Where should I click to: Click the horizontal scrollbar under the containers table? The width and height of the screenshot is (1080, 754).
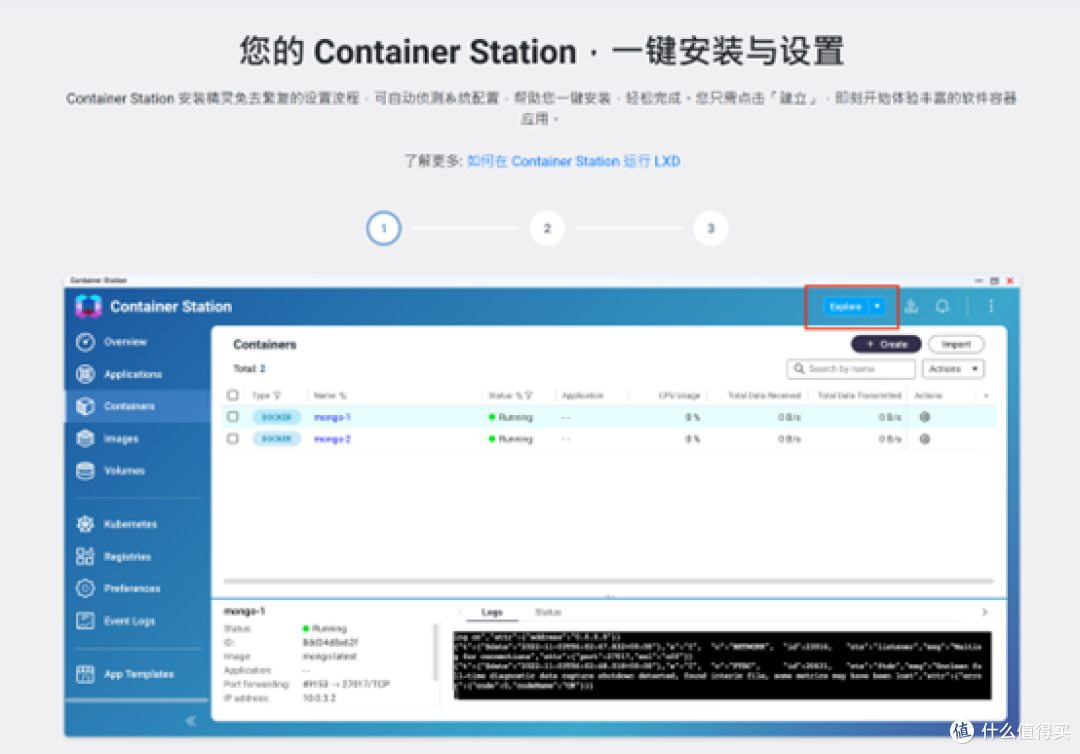[609, 581]
